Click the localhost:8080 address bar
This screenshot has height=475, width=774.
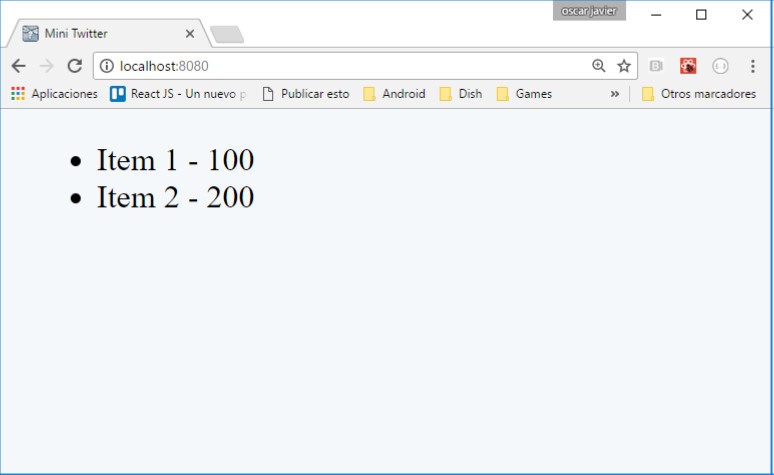pyautogui.click(x=340, y=66)
